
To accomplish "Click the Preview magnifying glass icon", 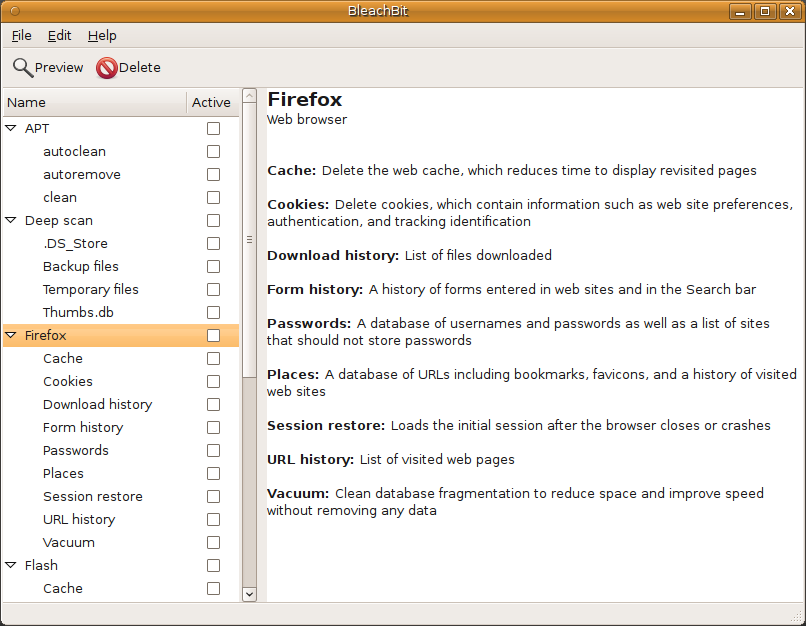I will [23, 67].
